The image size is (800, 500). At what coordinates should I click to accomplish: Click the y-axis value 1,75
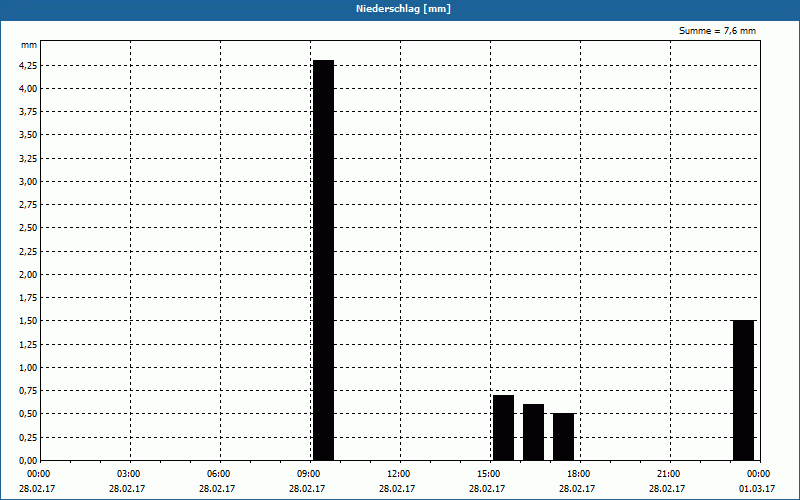pyautogui.click(x=28, y=298)
